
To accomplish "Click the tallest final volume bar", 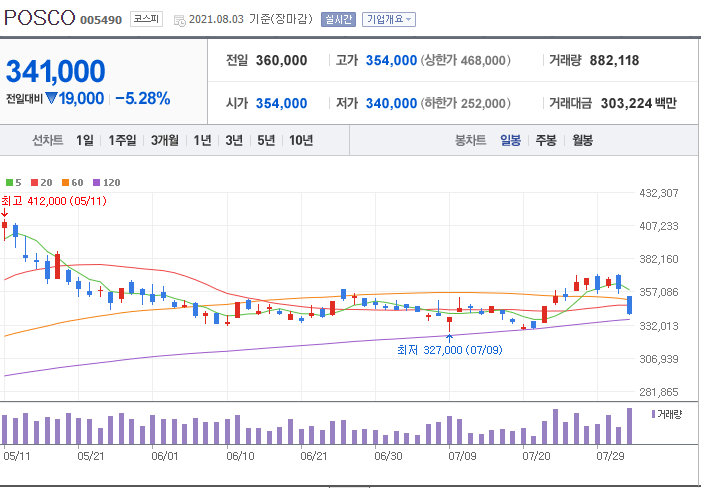I will click(629, 426).
